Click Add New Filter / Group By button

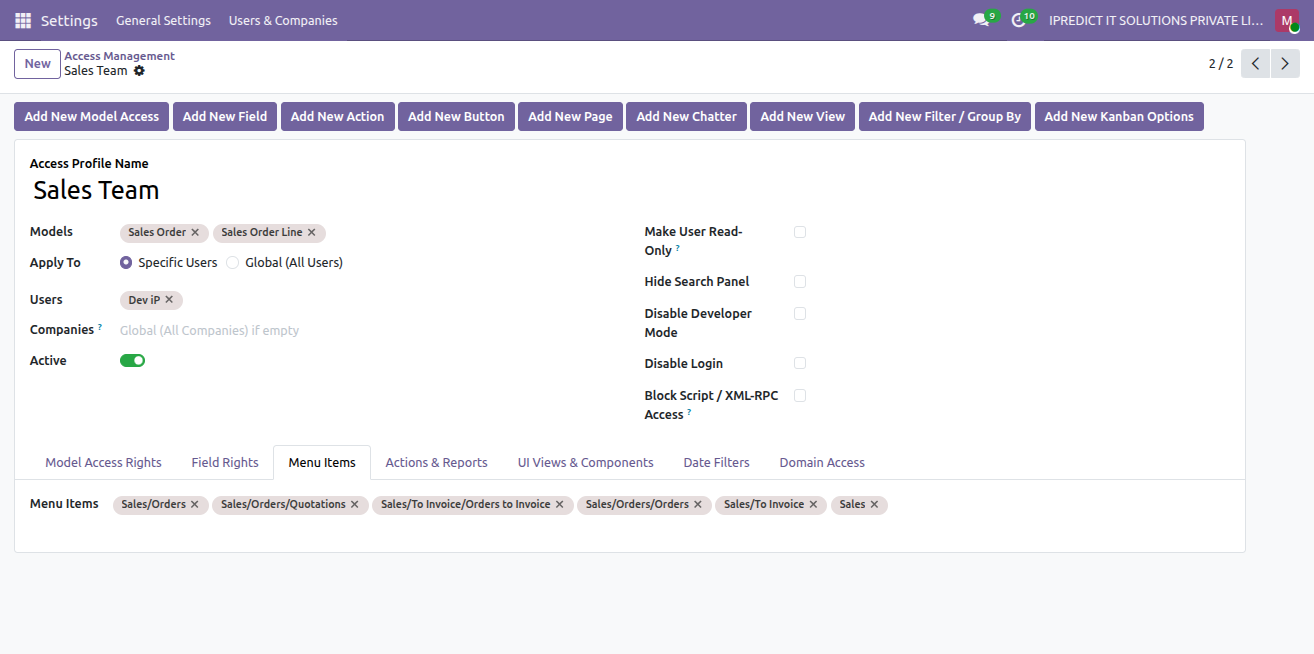tap(944, 117)
